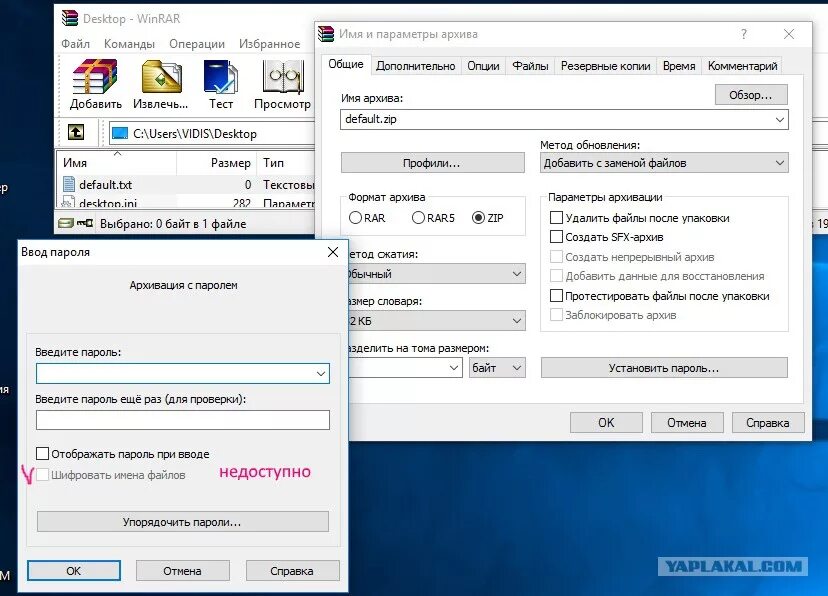Viewport: 828px width, 596px height.
Task: Select the RAR archive format
Action: (x=355, y=217)
